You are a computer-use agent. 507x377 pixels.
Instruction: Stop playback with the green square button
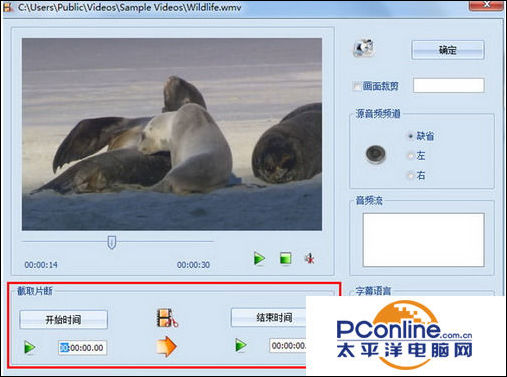point(286,258)
